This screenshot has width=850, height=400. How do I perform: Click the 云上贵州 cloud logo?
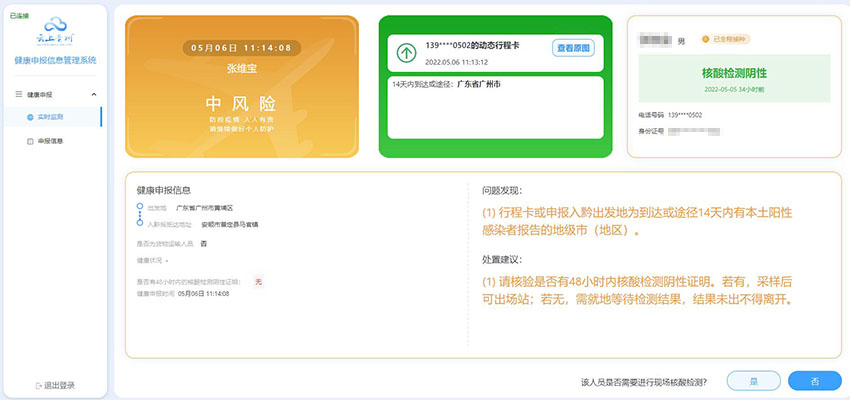point(55,31)
